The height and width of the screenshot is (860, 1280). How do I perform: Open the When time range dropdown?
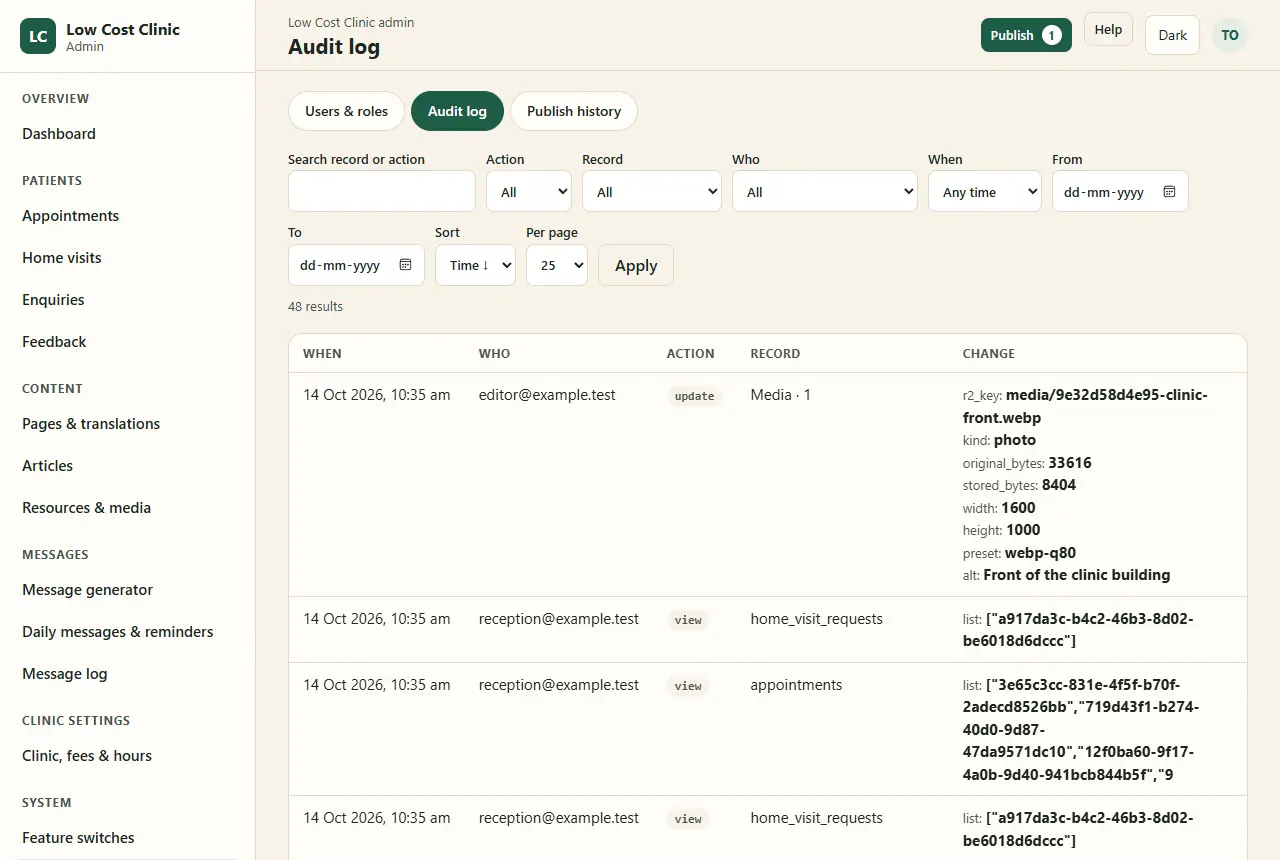point(985,191)
